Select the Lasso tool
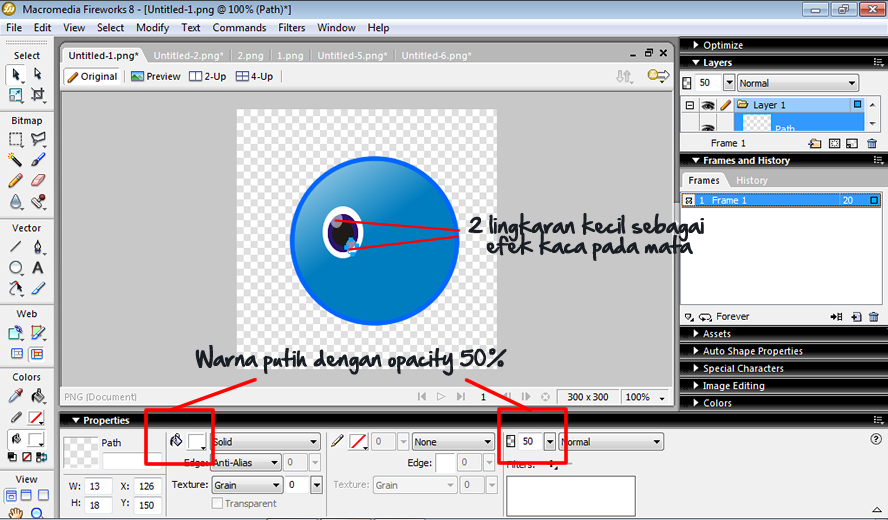The height and width of the screenshot is (520, 888). point(37,139)
